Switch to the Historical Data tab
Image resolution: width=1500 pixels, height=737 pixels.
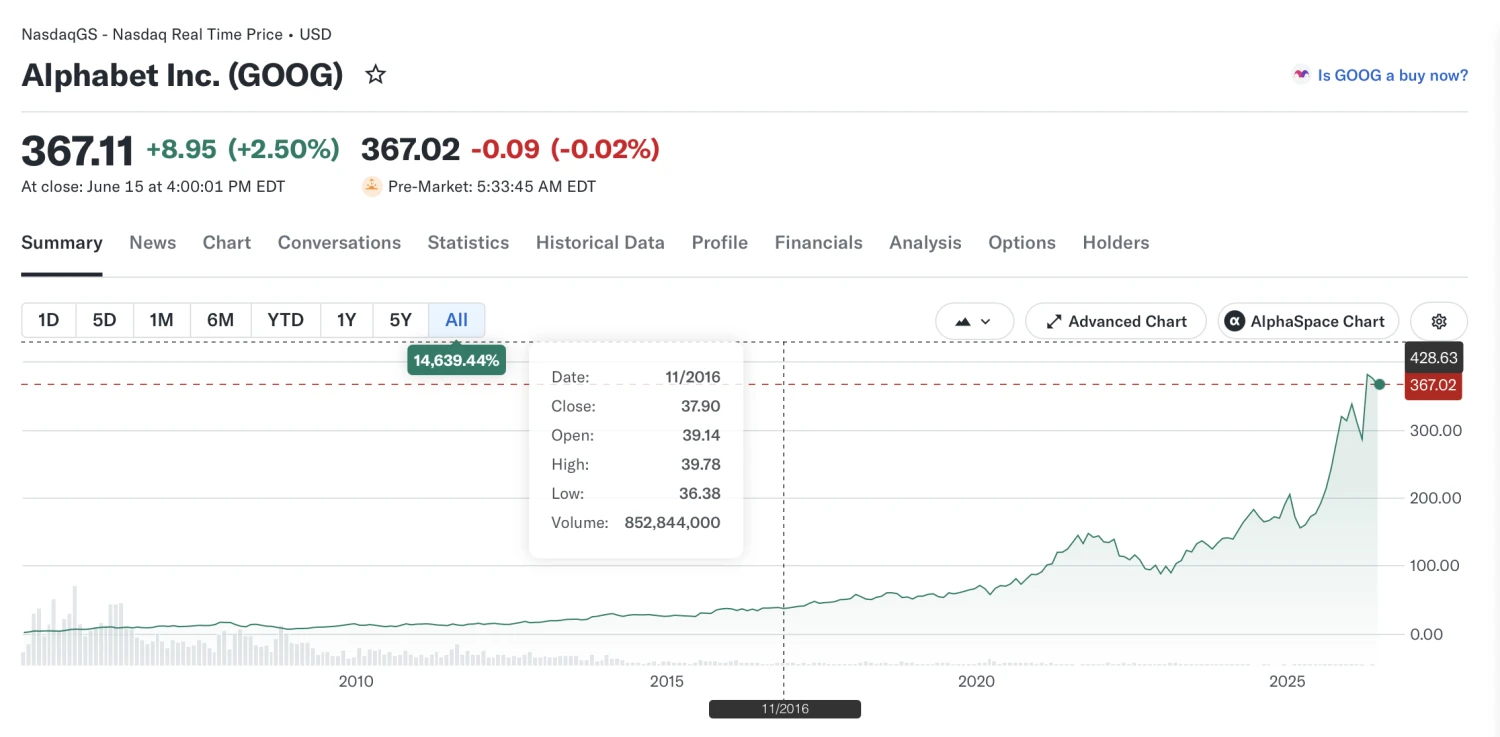pos(600,243)
